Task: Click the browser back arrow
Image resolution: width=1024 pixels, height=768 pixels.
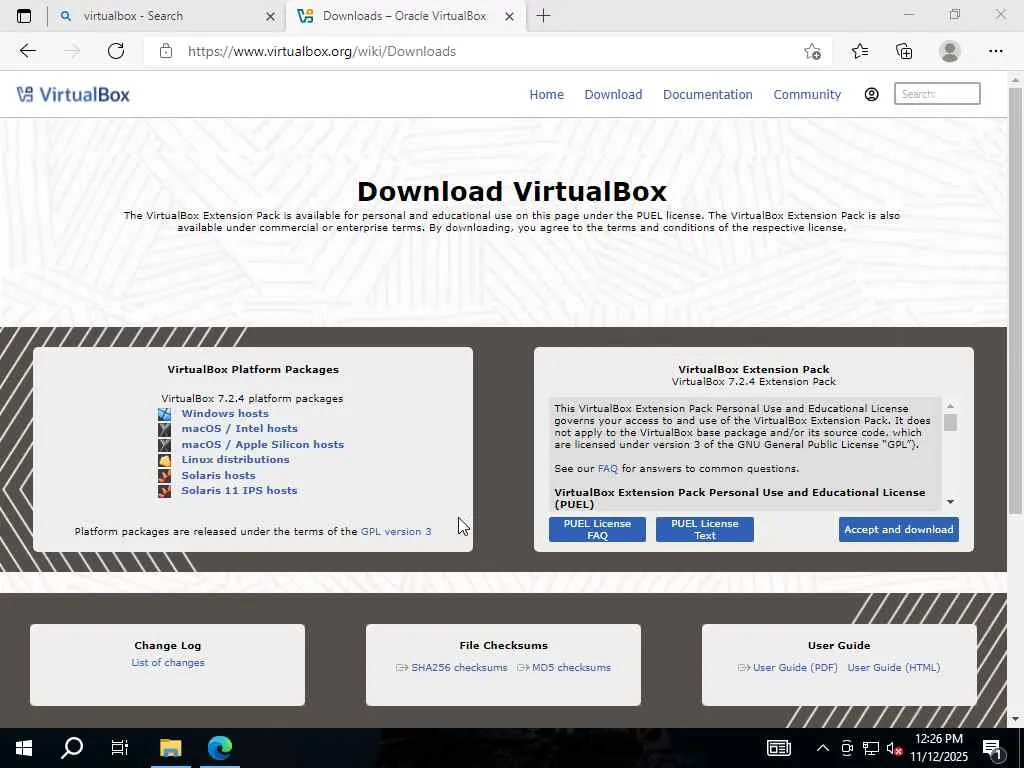Action: coord(27,51)
